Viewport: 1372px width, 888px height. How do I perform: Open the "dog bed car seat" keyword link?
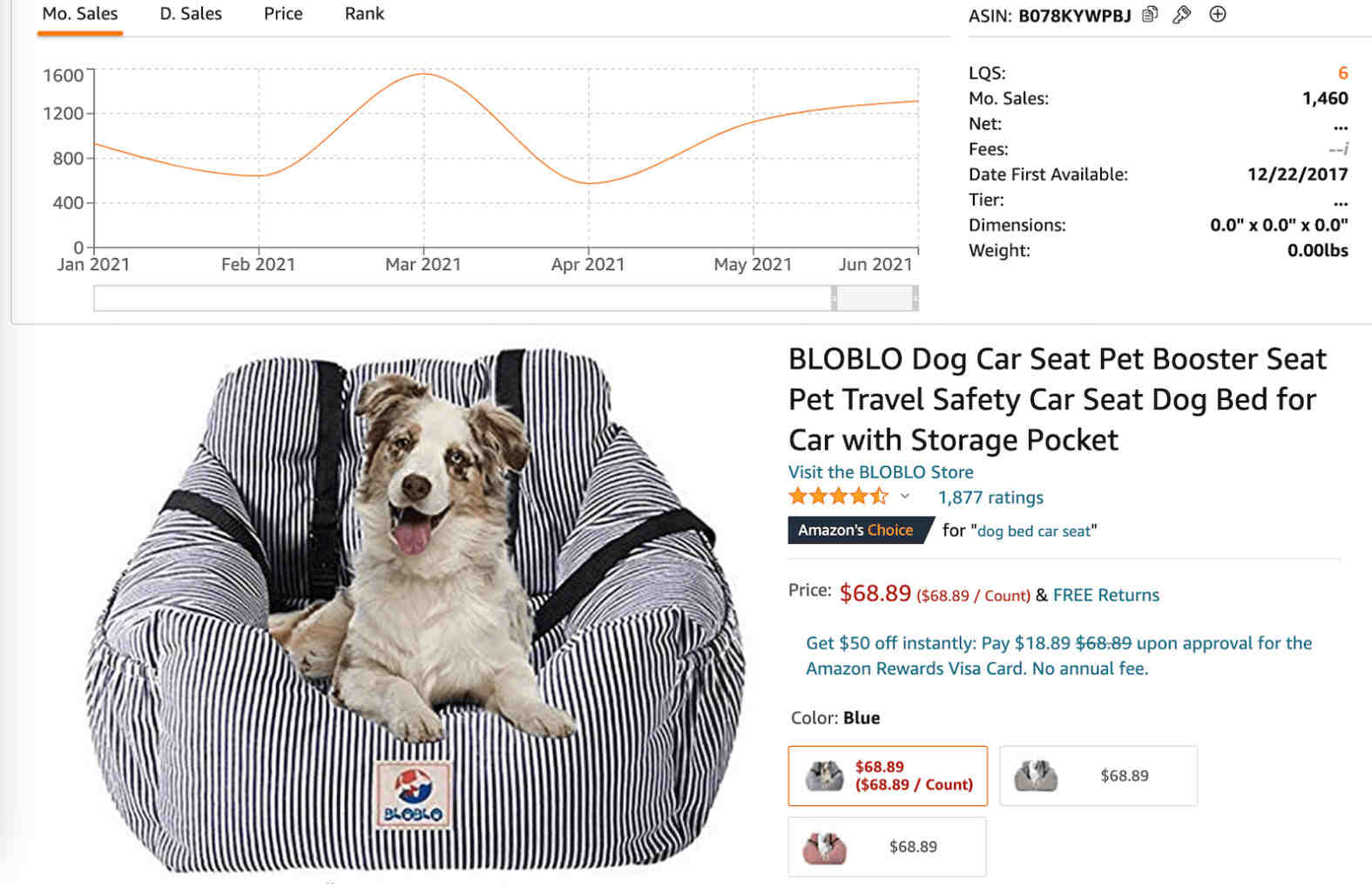1033,531
